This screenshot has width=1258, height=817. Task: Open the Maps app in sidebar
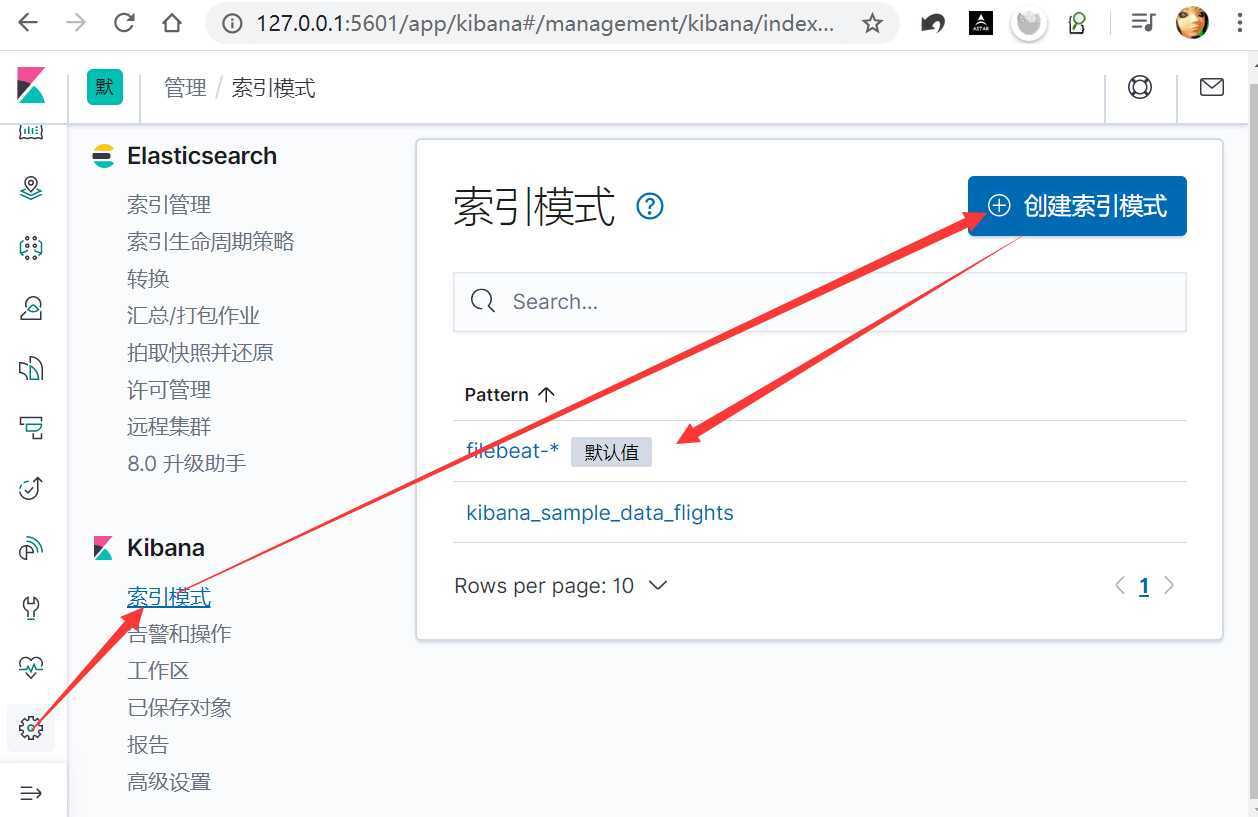tap(31, 188)
